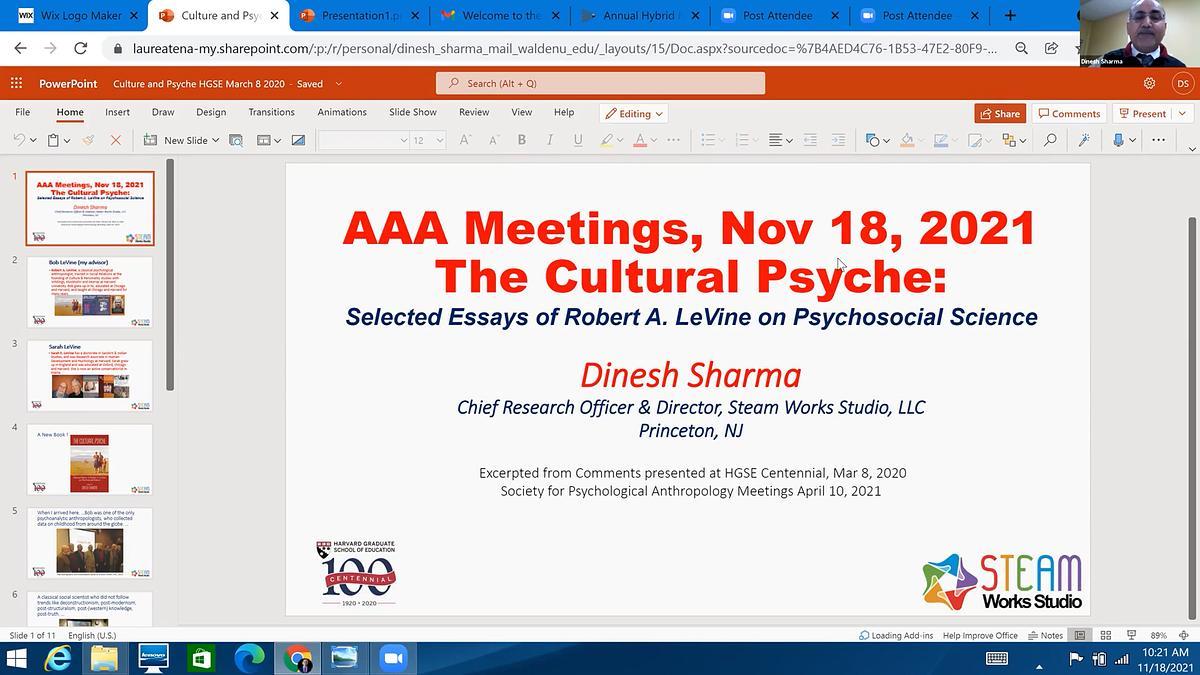
Task: Start slideshow from status bar icon
Action: 1131,635
